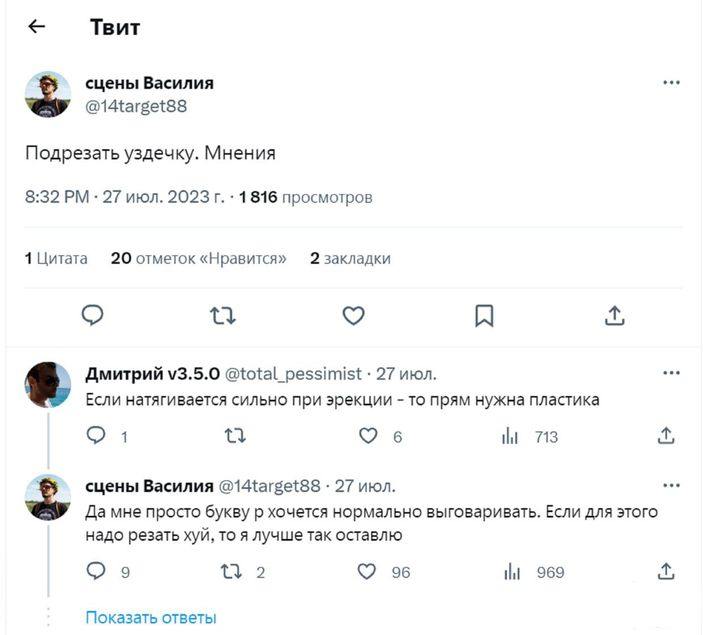View the 20 отметок «Нравится» list
725x635 pixels.
pos(198,258)
